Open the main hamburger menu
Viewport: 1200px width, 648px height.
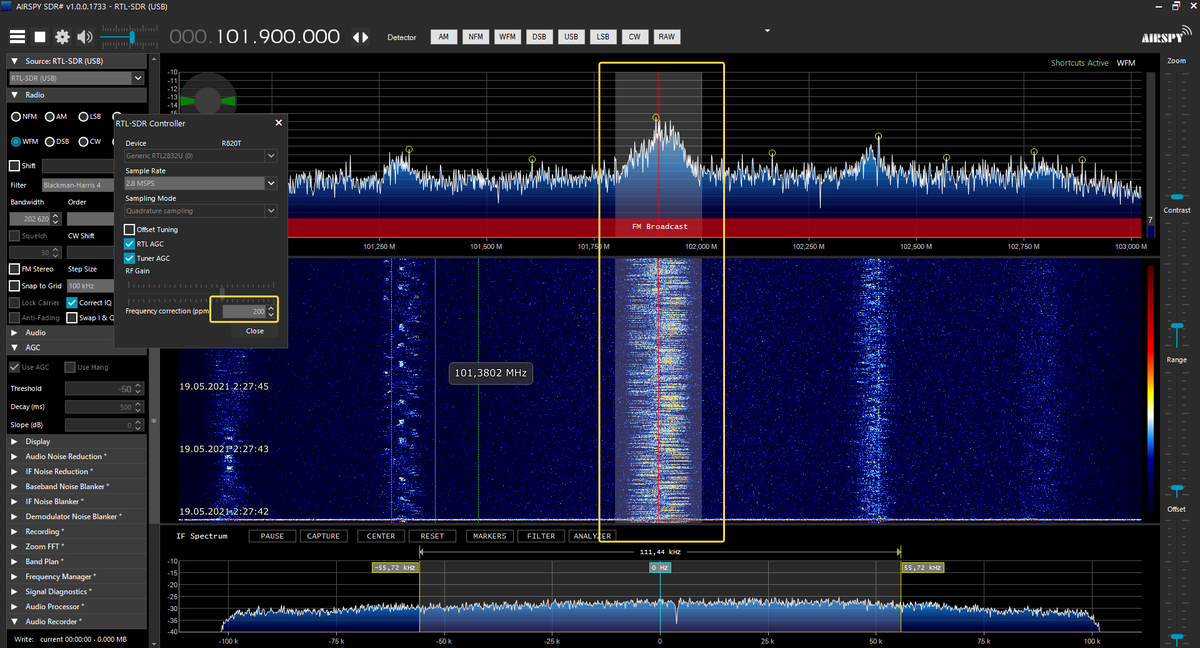tap(17, 37)
